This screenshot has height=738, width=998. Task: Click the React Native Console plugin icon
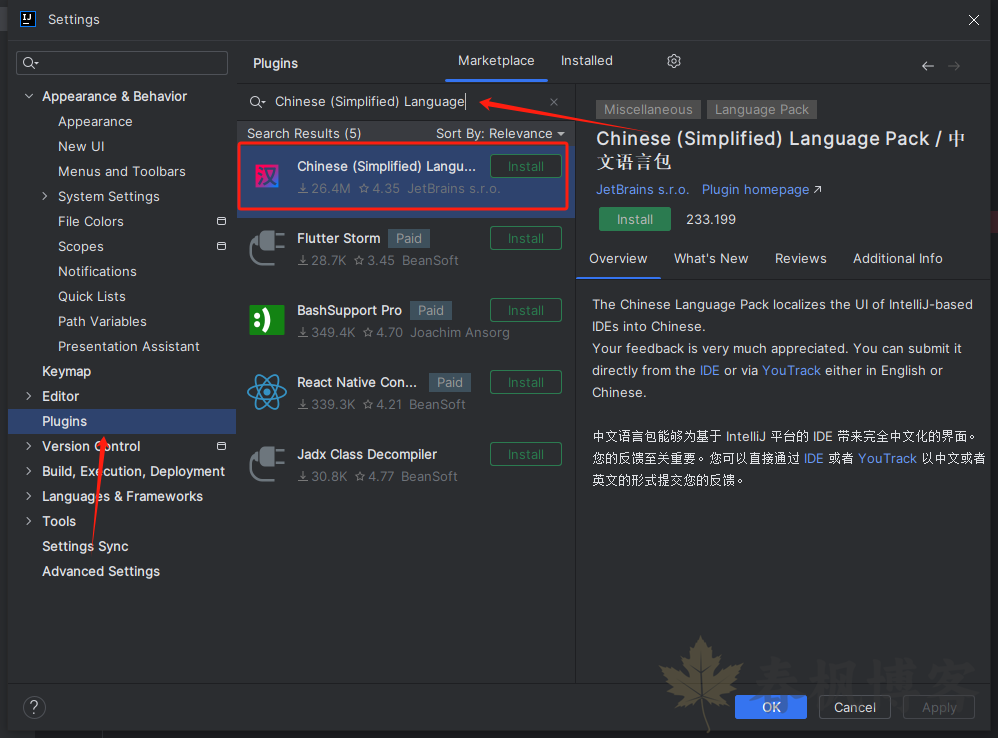[267, 392]
